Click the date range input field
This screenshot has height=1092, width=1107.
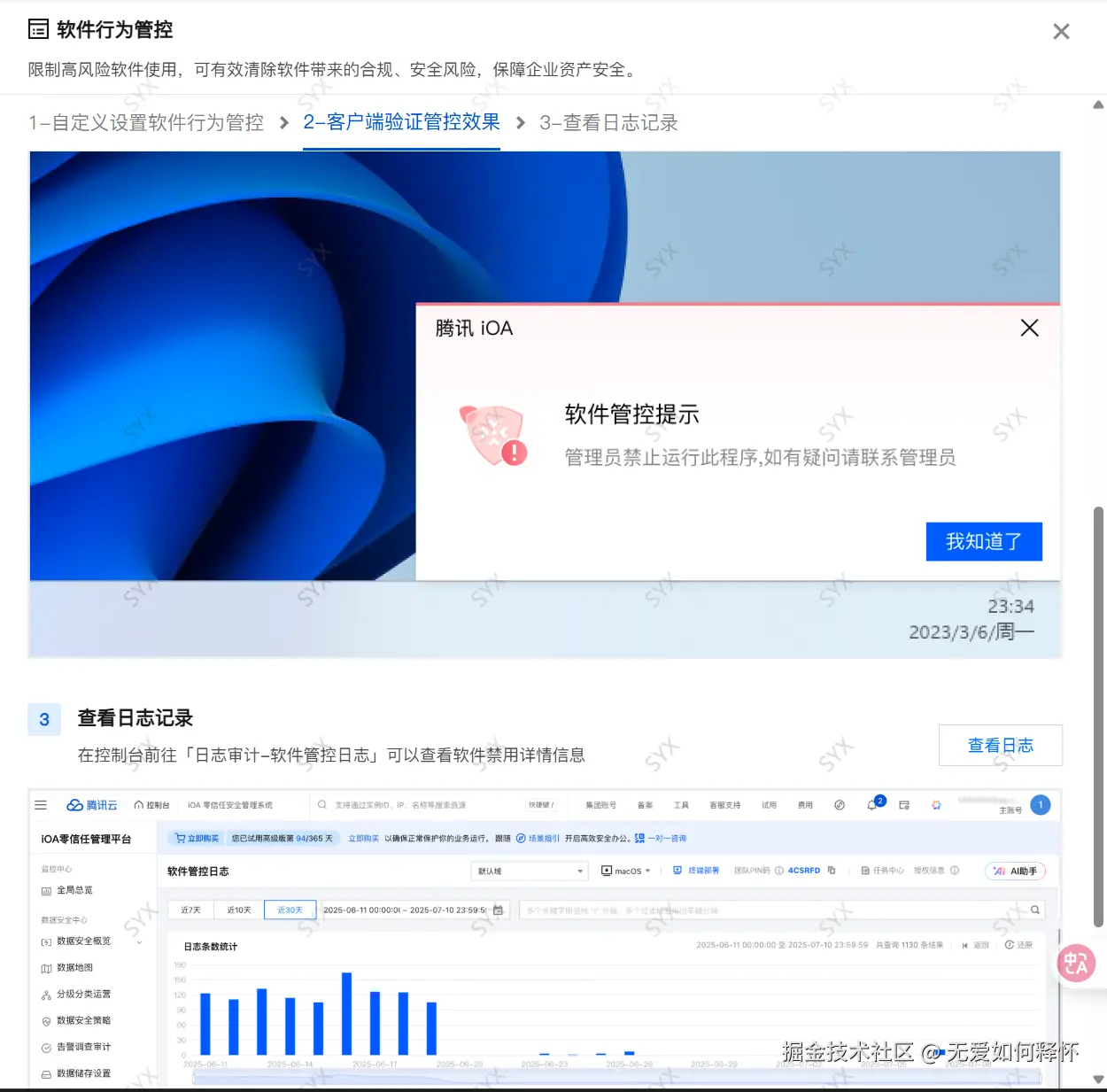pos(413,910)
